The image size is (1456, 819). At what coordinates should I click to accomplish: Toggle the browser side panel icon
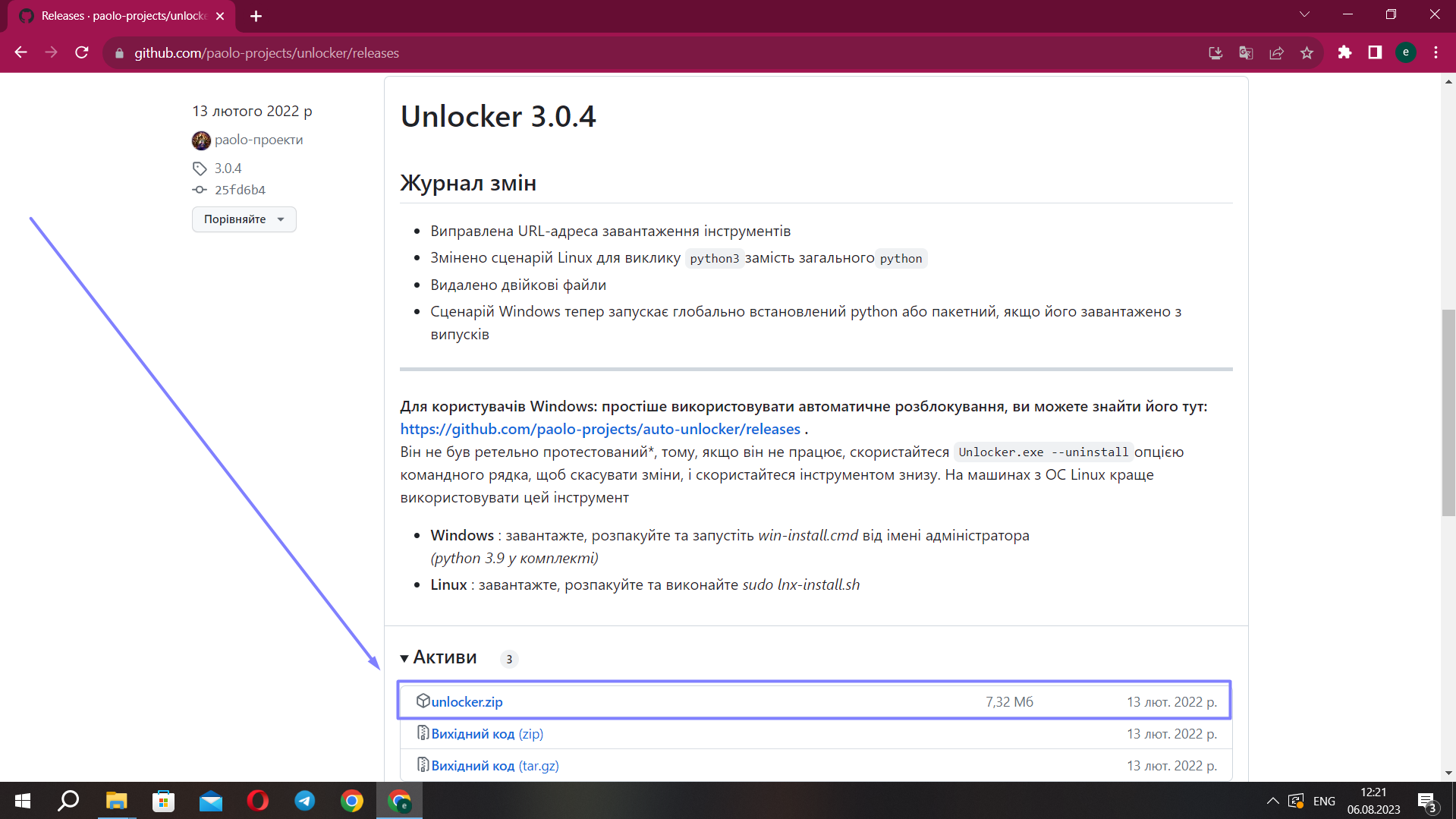(x=1375, y=52)
